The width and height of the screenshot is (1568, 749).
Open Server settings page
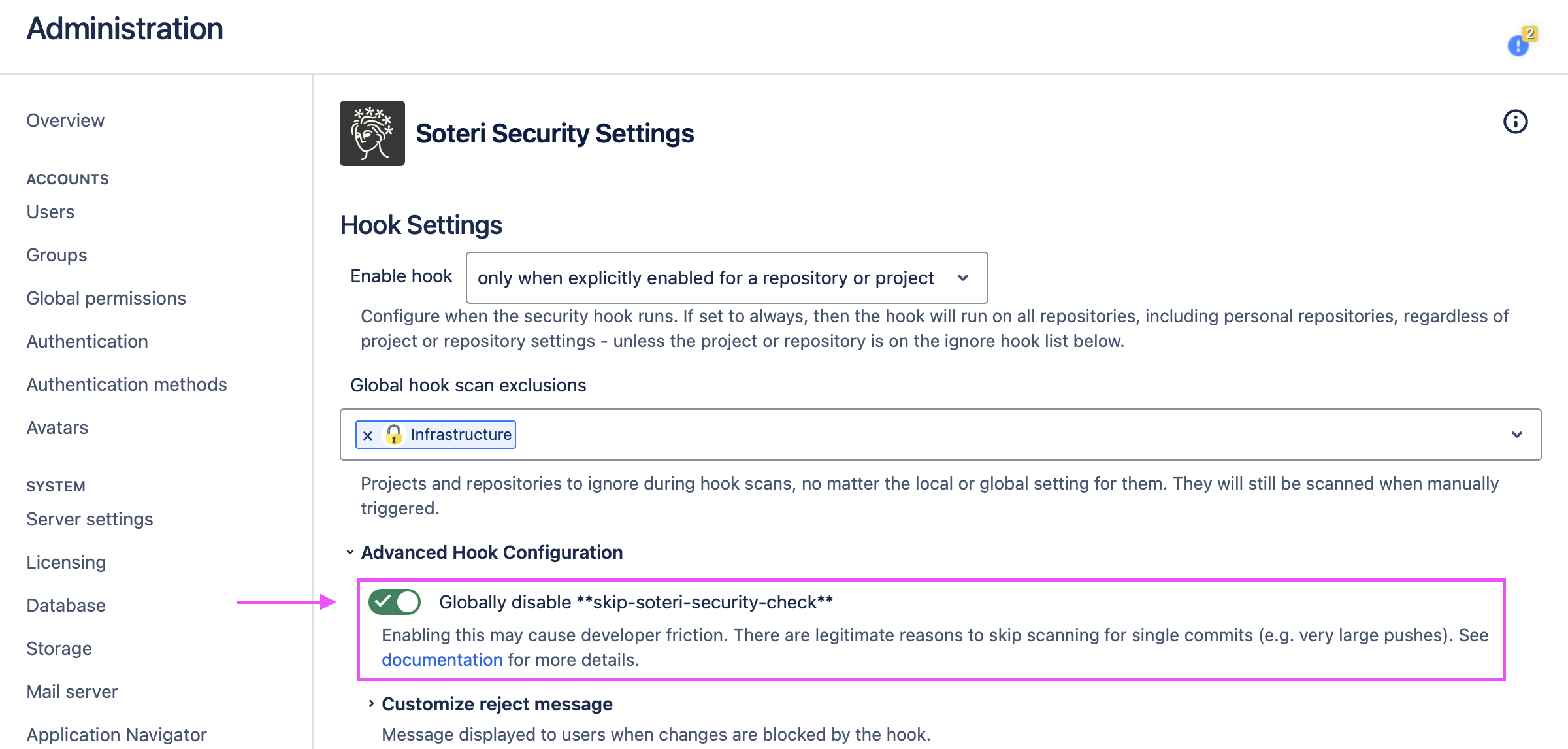90,520
